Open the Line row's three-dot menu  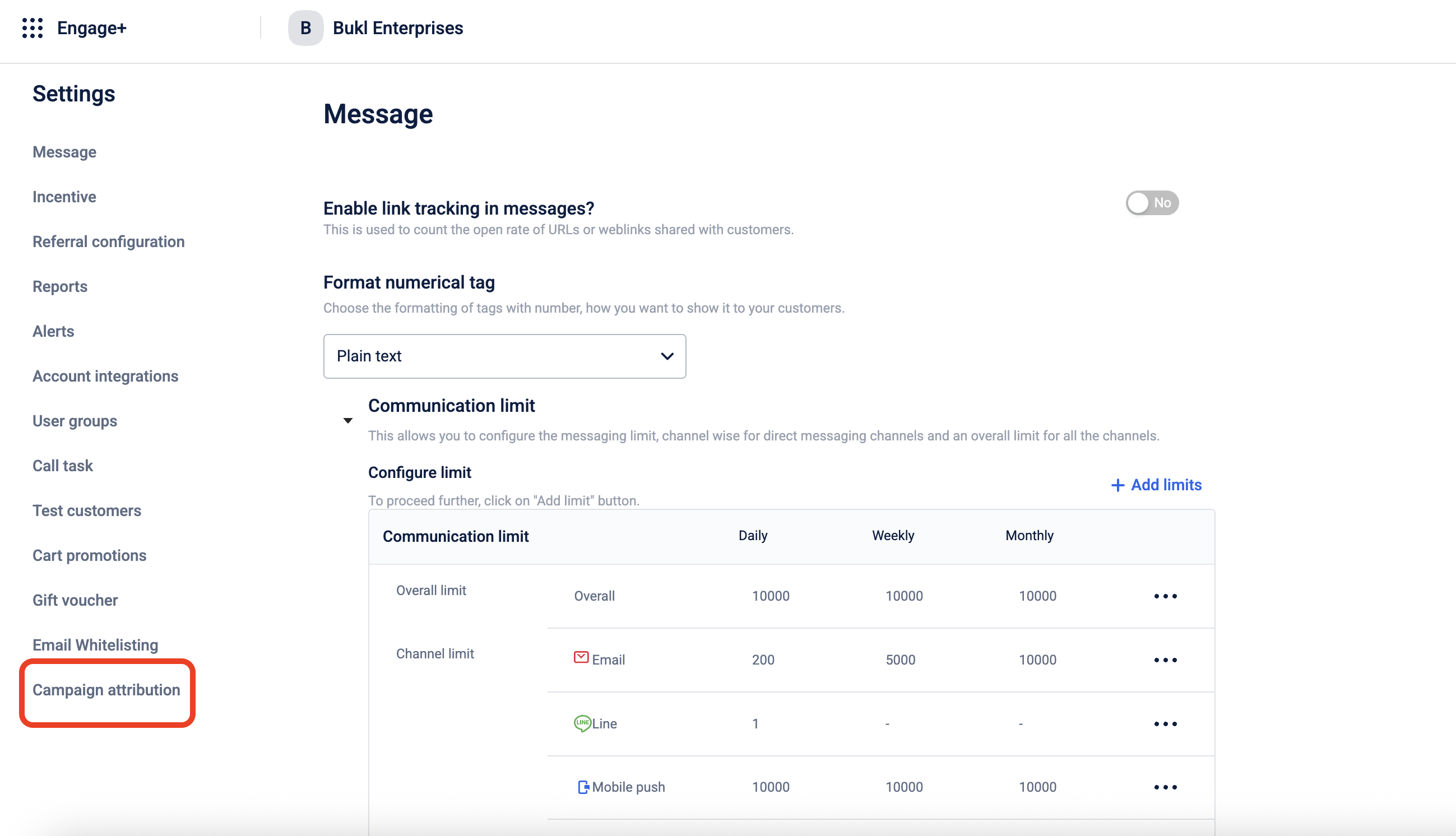click(x=1165, y=723)
